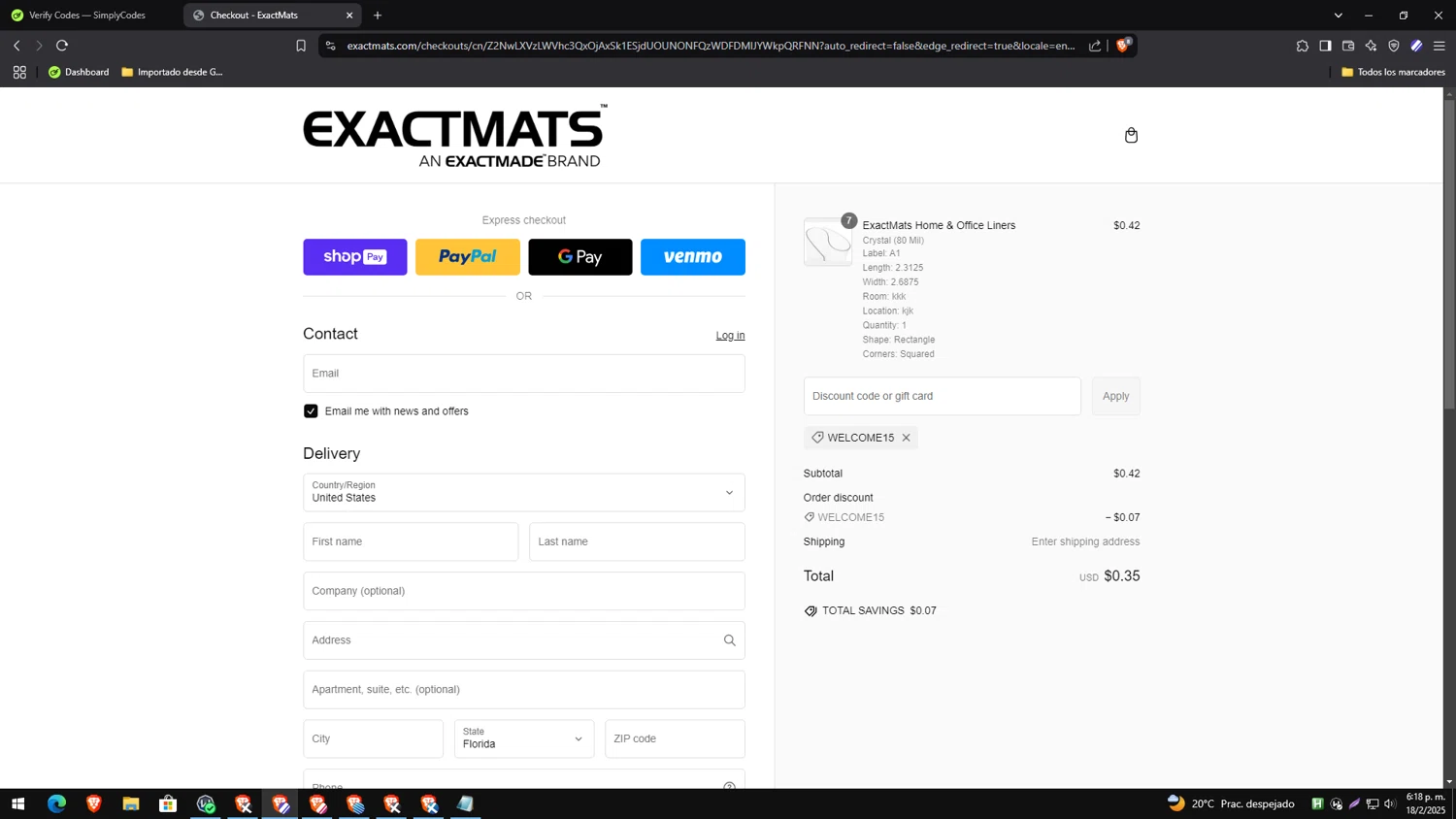This screenshot has width=1456, height=819.
Task: Open Todos los marcadores folder
Action: click(x=1393, y=72)
